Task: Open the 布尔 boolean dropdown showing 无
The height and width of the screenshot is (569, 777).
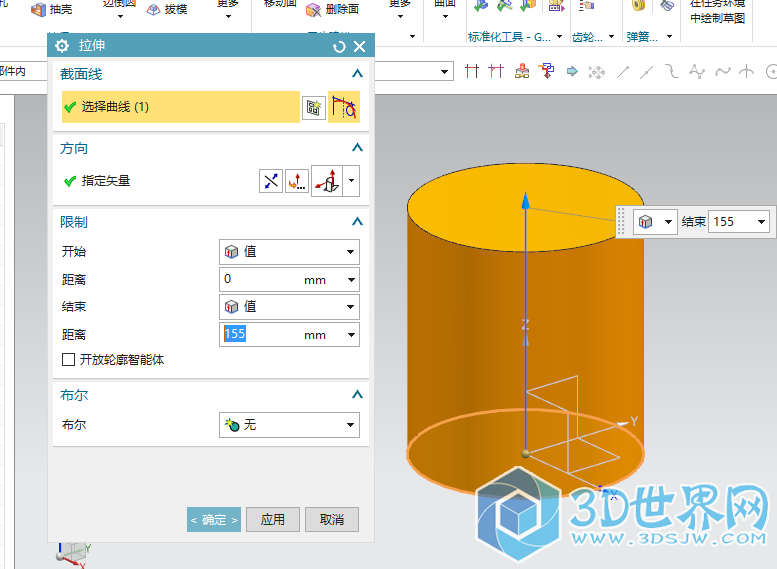Action: 289,425
